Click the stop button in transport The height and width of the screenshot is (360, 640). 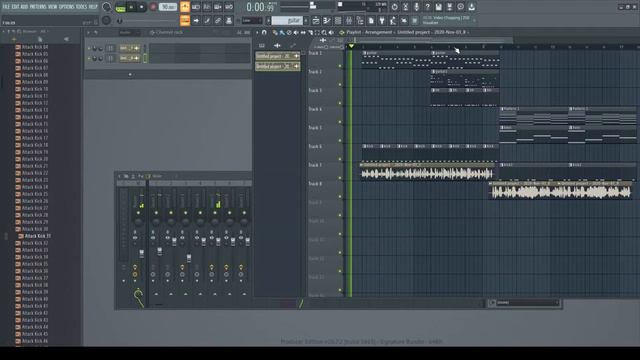142,7
